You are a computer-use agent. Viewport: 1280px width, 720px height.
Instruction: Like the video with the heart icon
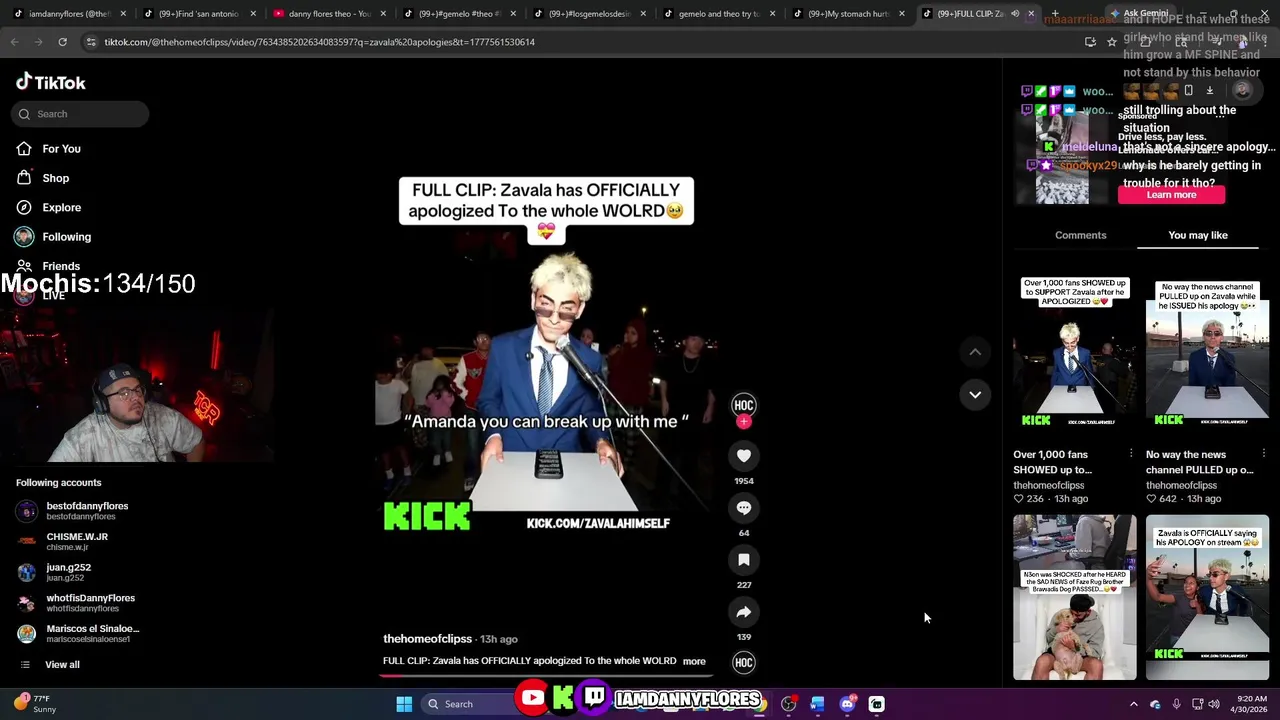tap(744, 456)
